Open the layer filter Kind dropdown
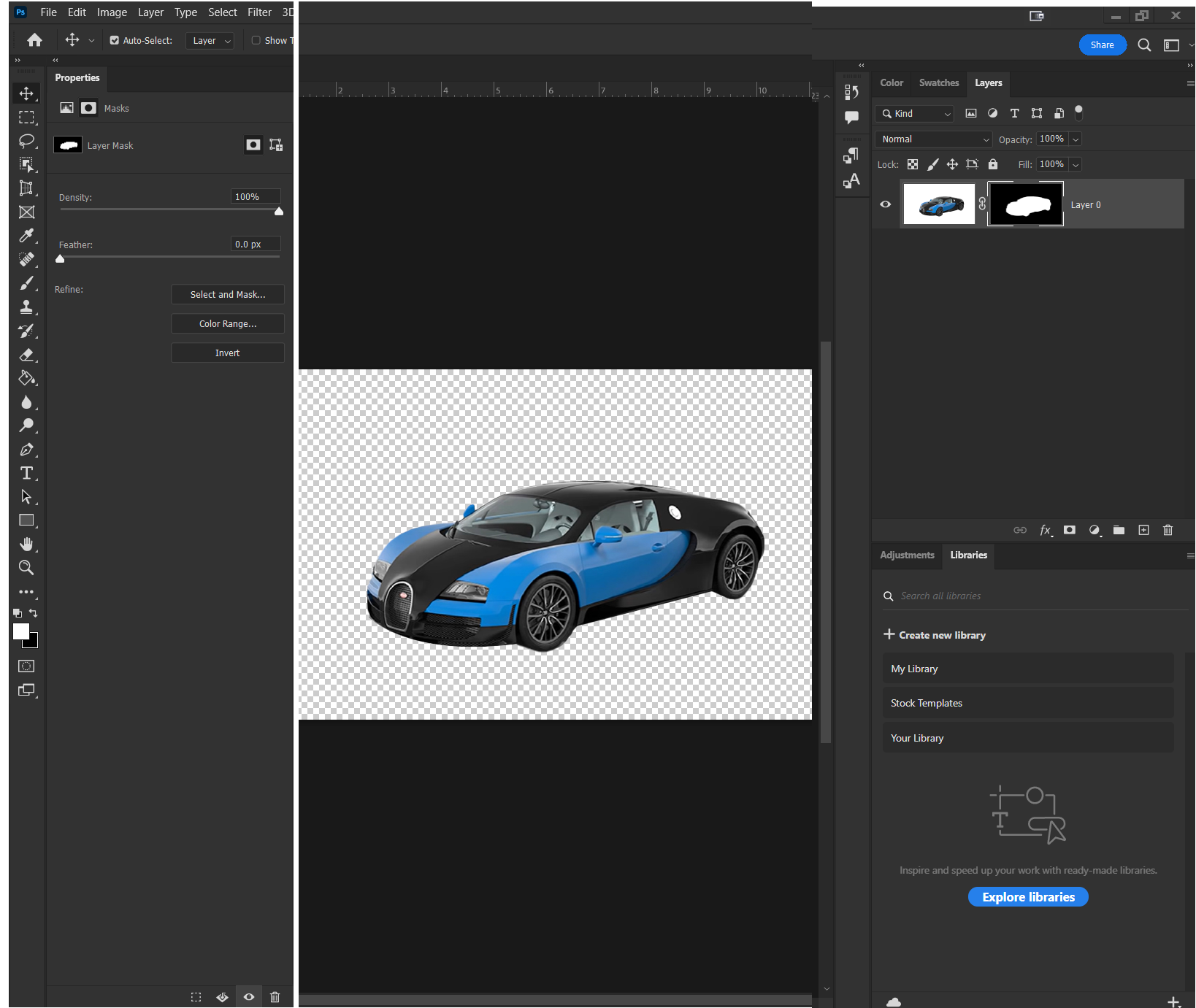Viewport: 1196px width, 1008px height. coord(914,114)
